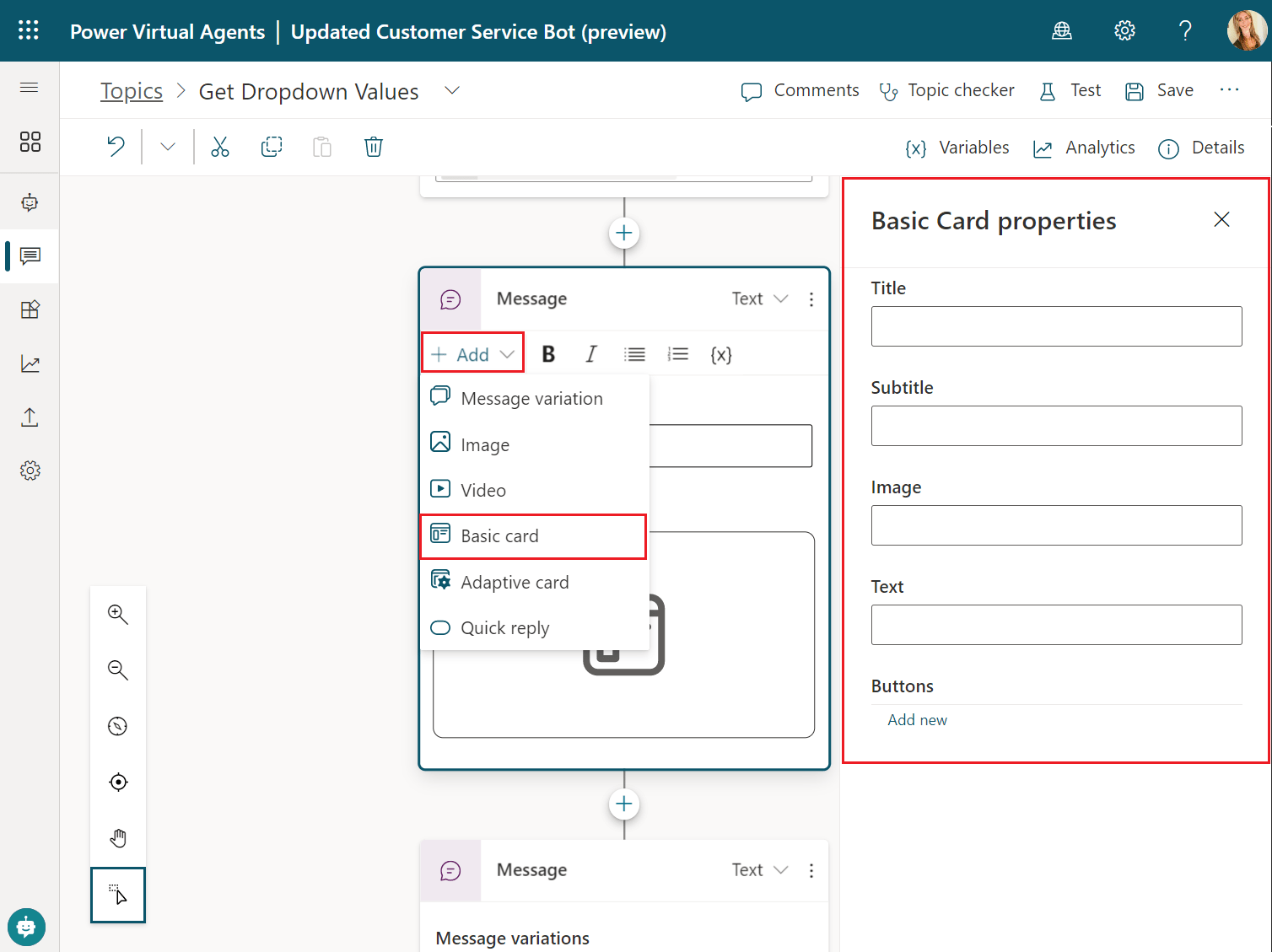
Task: Close the Basic Card properties panel
Action: tap(1221, 219)
